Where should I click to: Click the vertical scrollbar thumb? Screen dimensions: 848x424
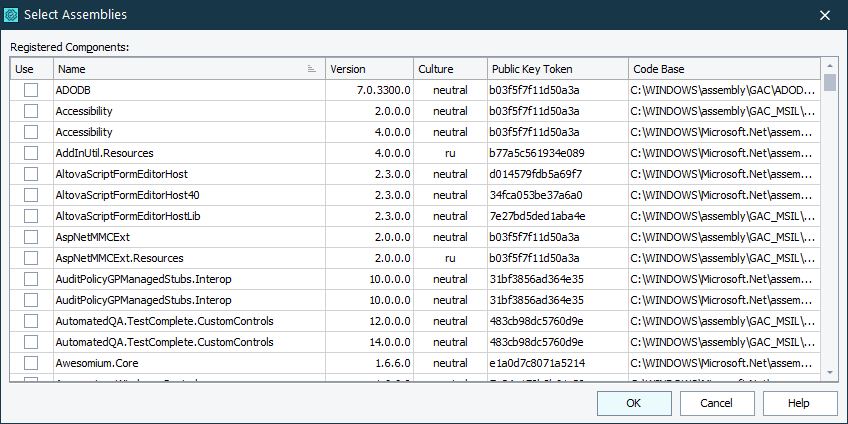(829, 83)
